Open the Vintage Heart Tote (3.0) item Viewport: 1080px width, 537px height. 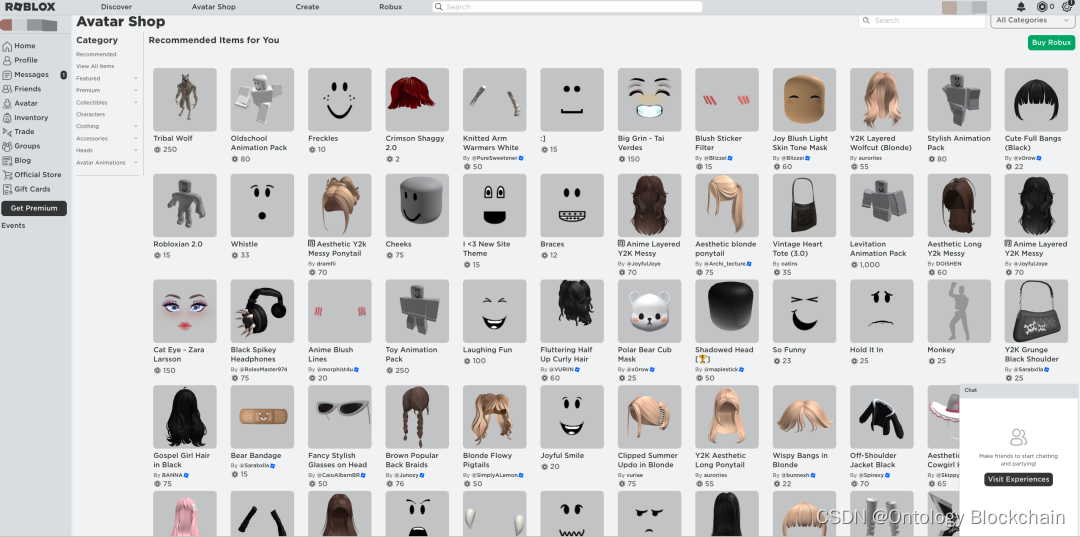click(804, 205)
